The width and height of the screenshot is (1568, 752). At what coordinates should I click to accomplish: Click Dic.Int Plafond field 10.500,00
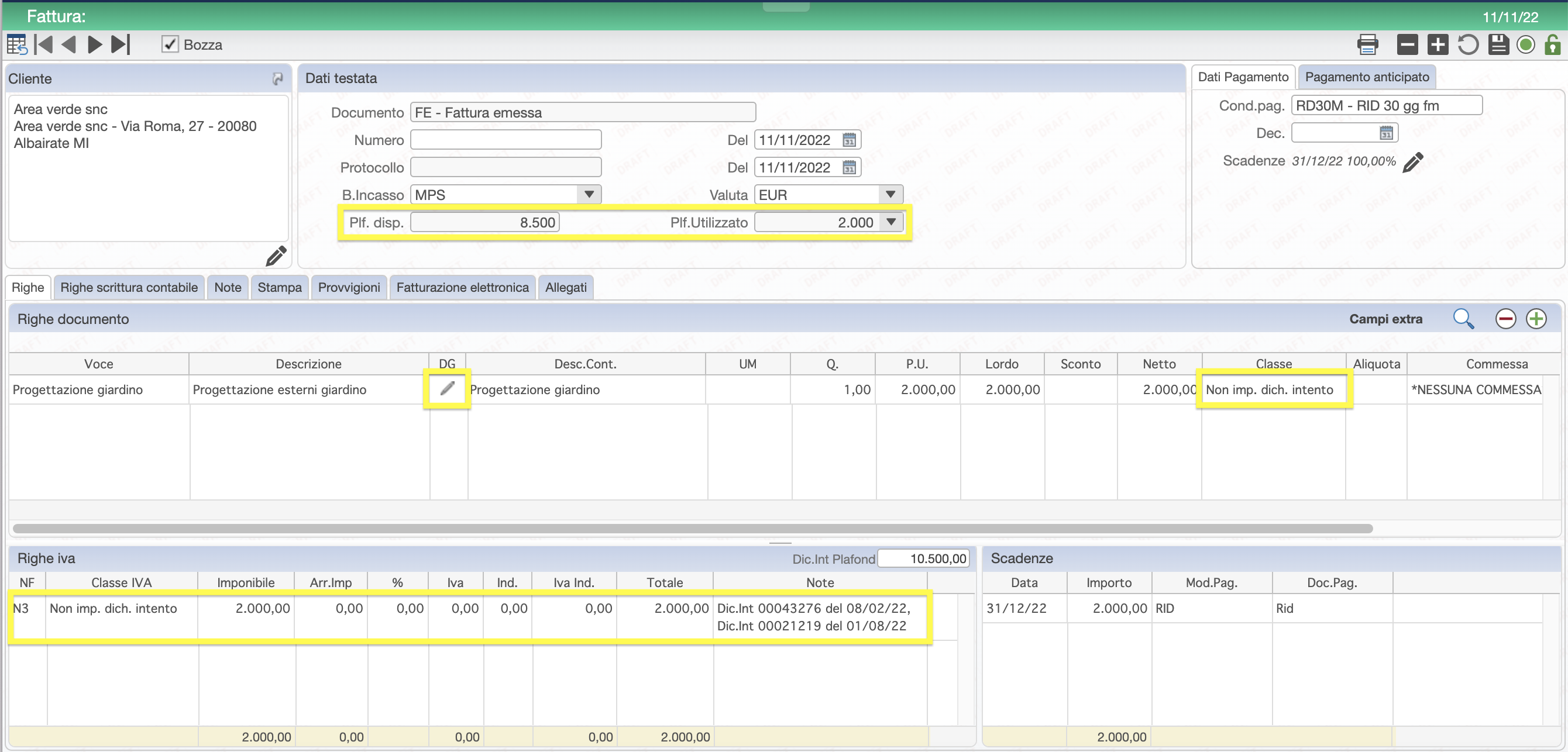(923, 558)
